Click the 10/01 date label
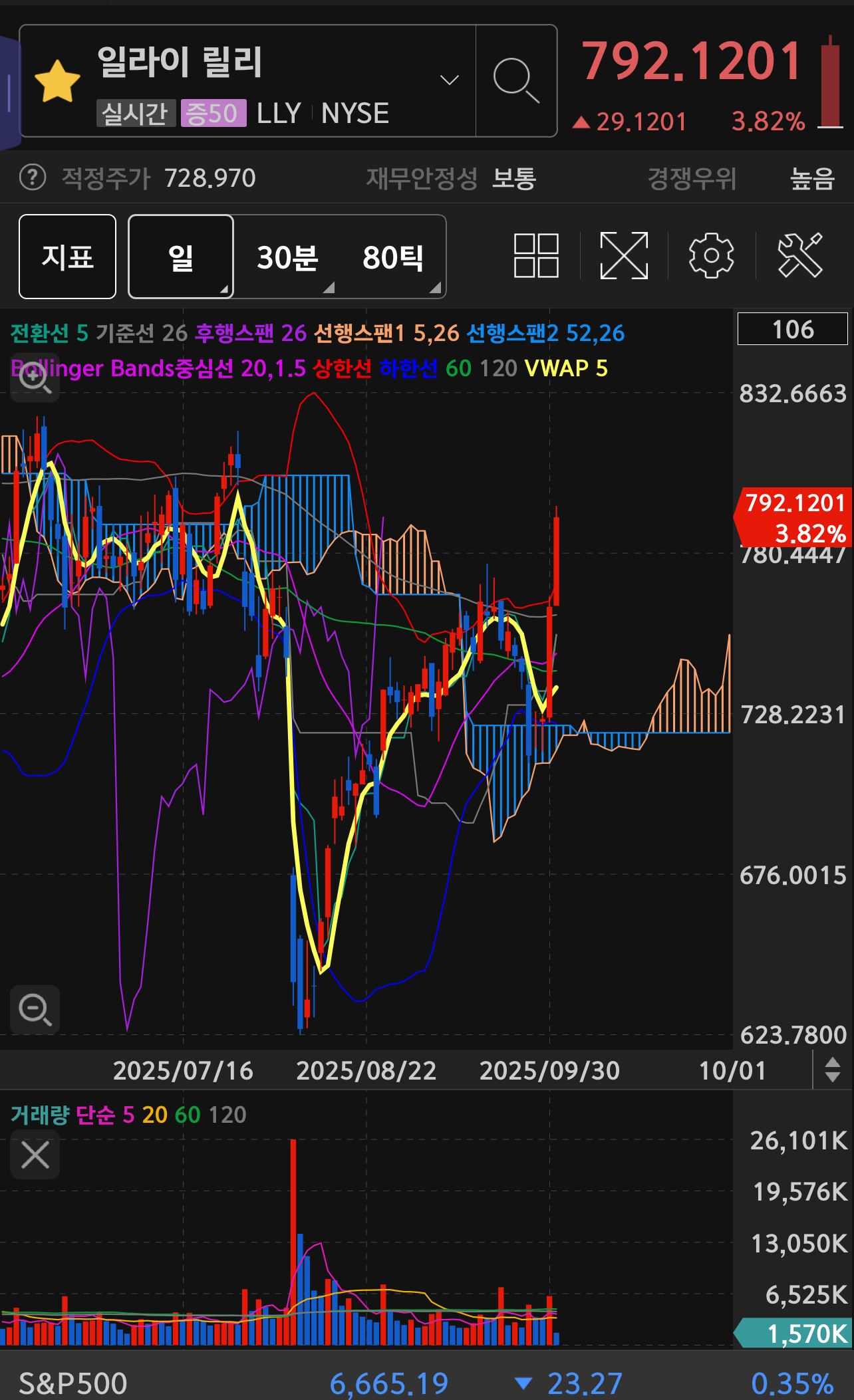The width and height of the screenshot is (854, 1400). click(732, 1071)
